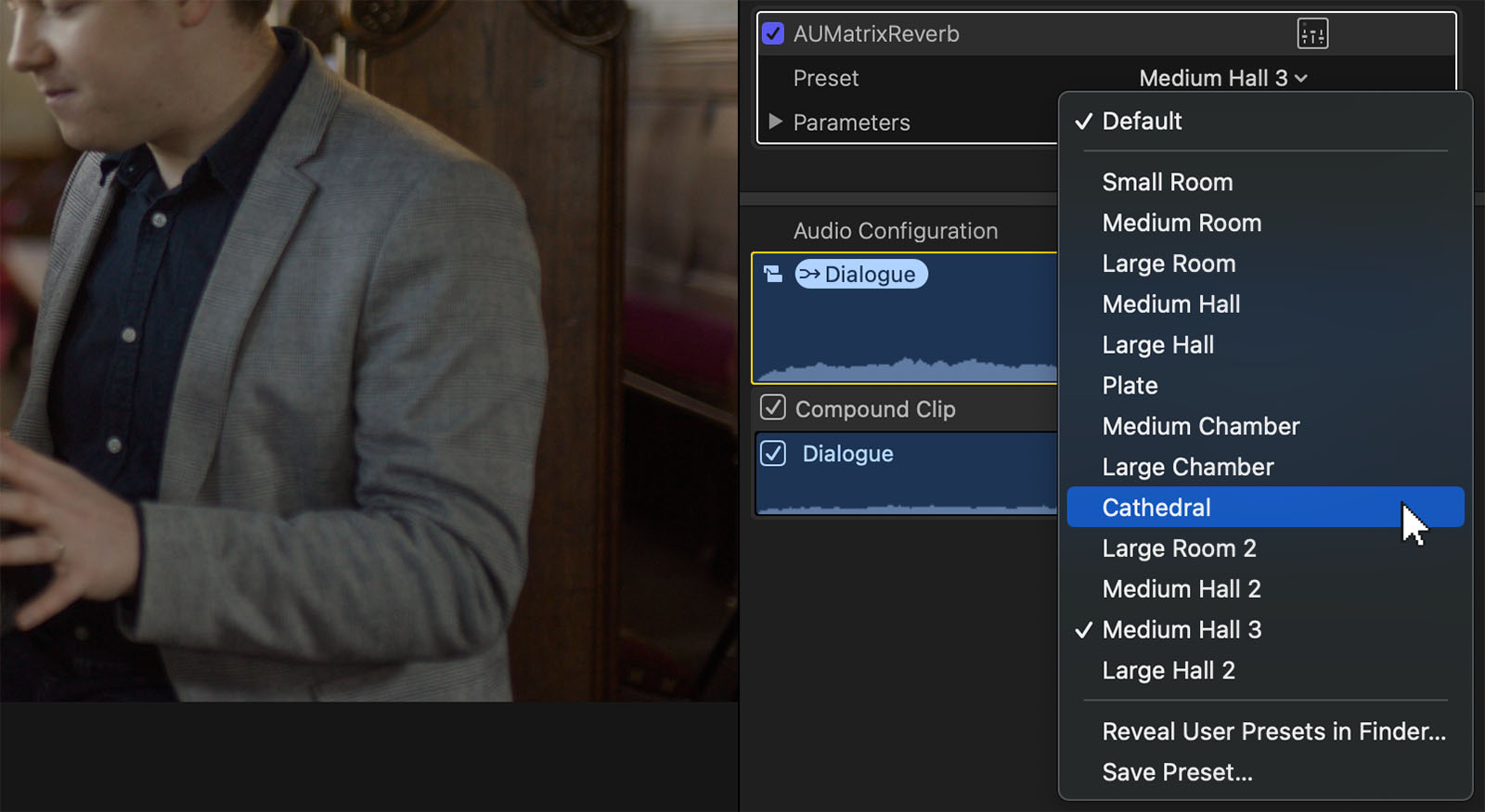
Task: Disable the AUMatrixReverb effect checkbox
Action: click(x=773, y=33)
